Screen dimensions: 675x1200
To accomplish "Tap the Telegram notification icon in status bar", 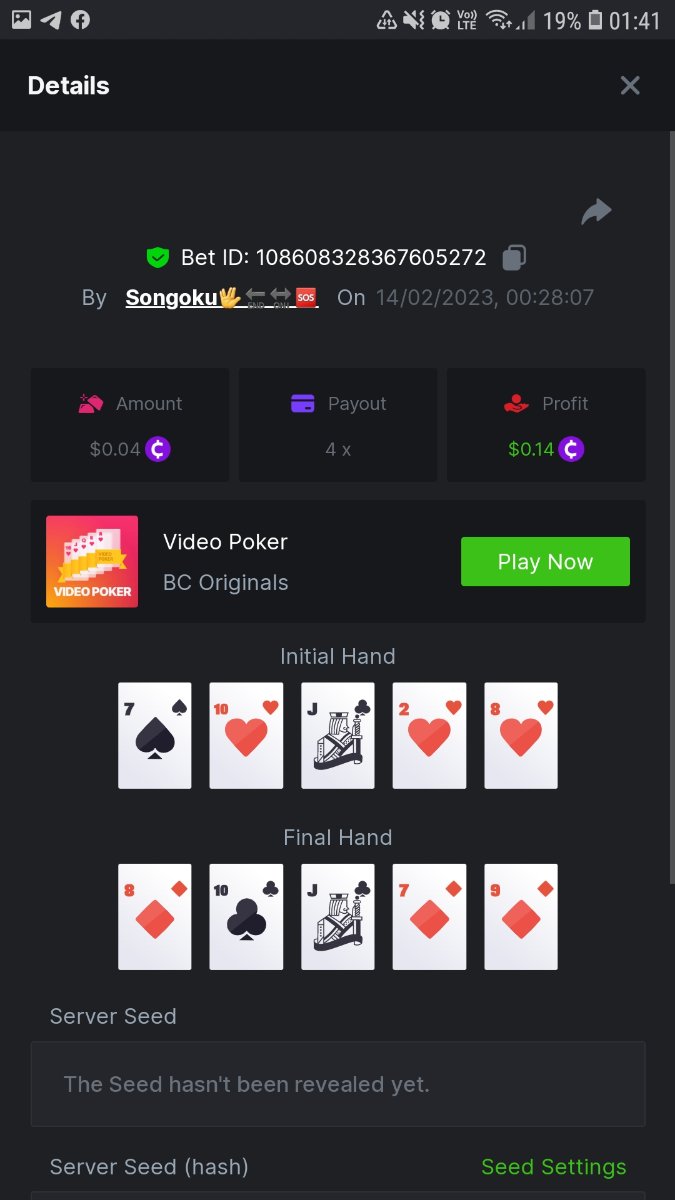I will click(50, 20).
